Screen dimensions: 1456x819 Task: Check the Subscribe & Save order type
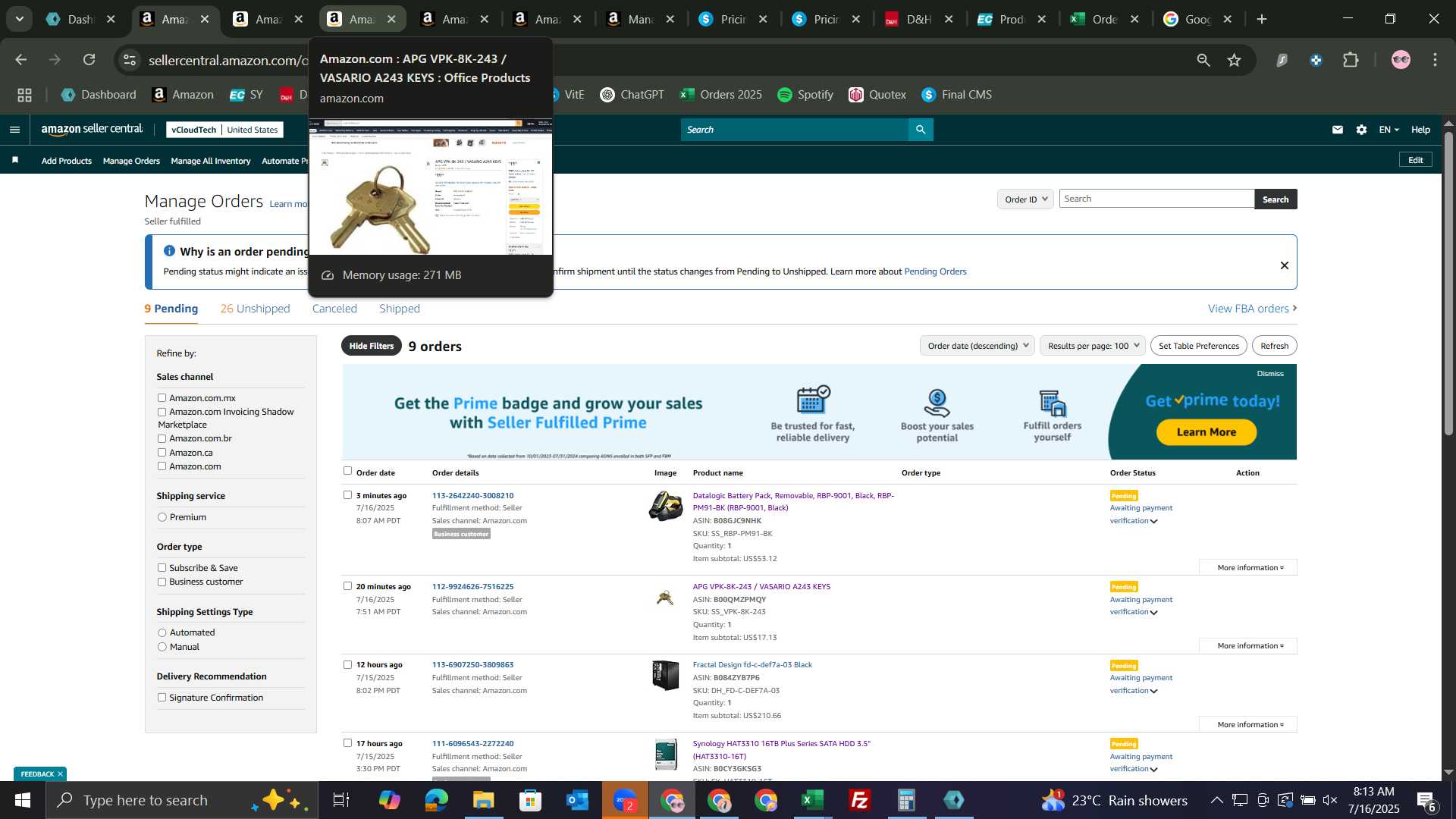(162, 567)
